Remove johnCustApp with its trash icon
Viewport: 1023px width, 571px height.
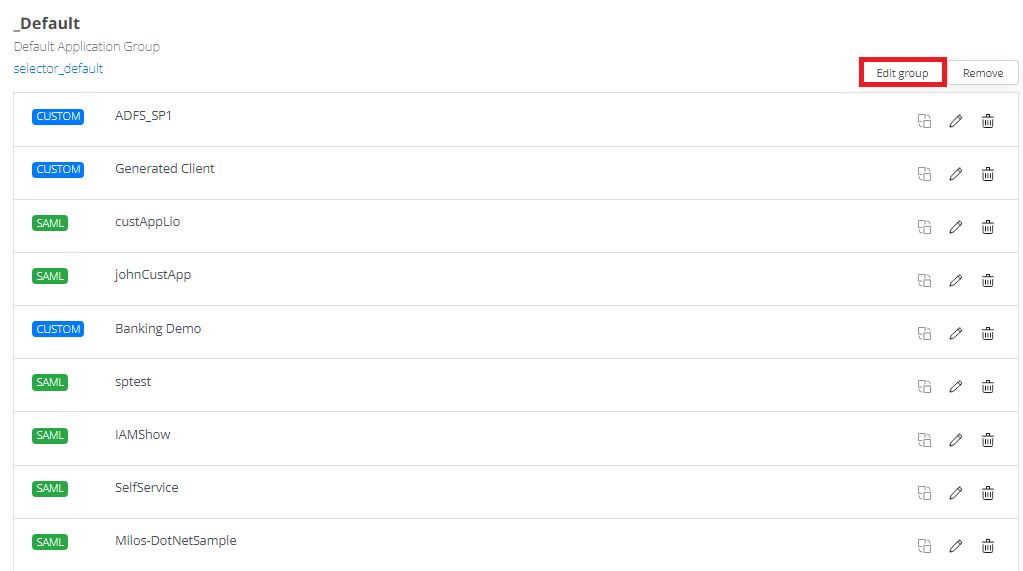pos(987,280)
